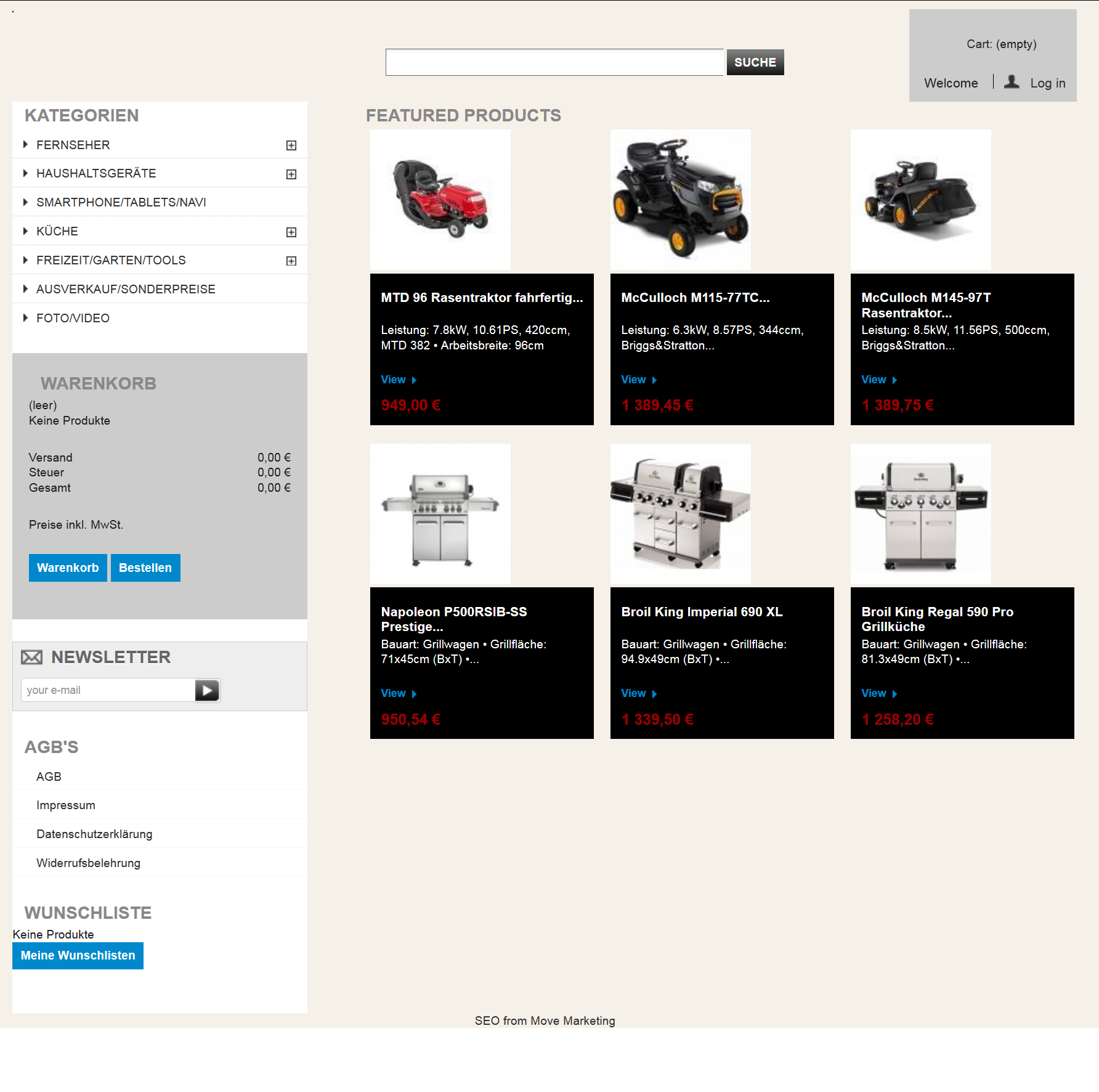Open the Cart (empty) link
This screenshot has height=1092, width=1099.
1002,44
